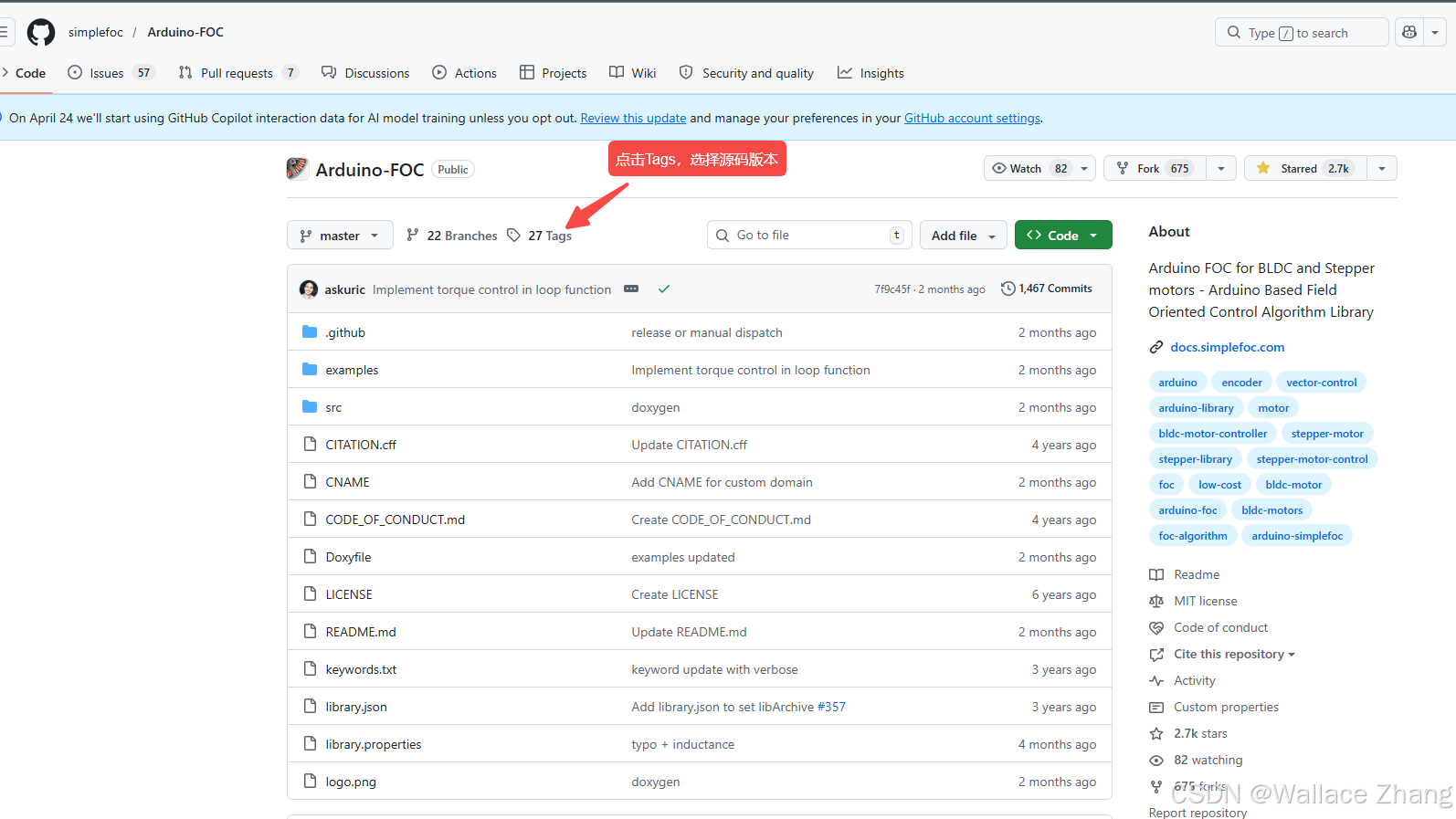The image size is (1456, 819).
Task: Open the Add file dropdown
Action: click(963, 235)
